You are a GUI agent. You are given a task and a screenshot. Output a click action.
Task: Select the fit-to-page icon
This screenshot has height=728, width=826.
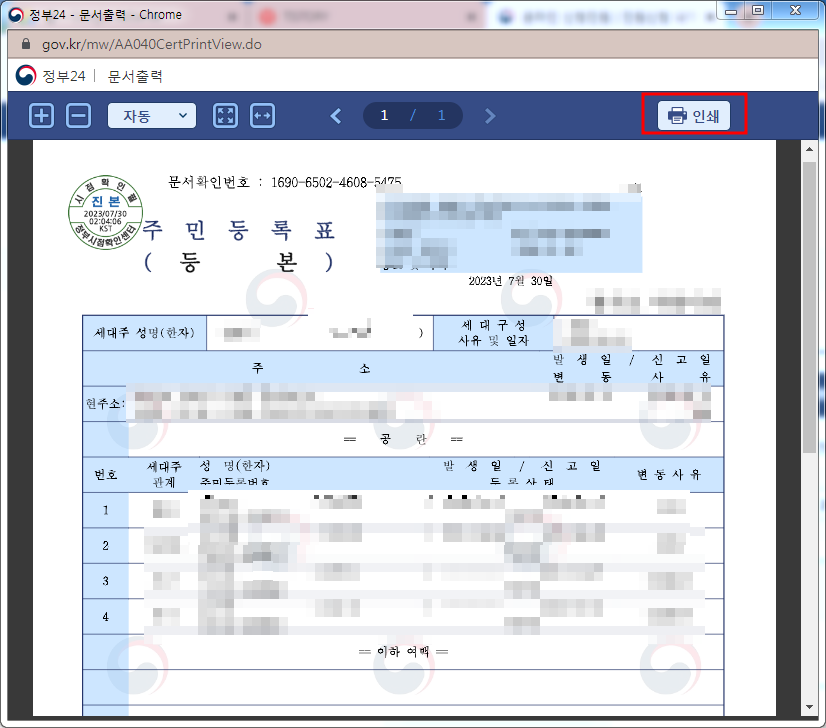tap(225, 115)
